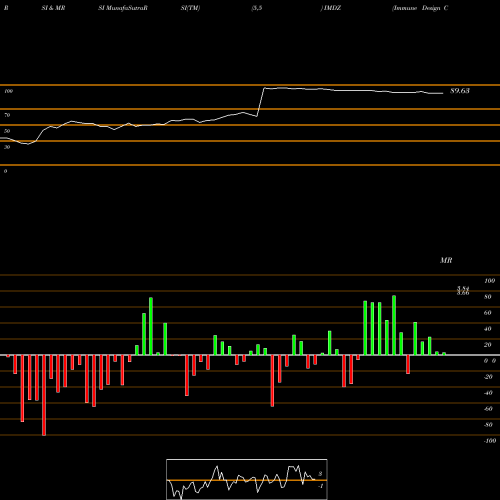Click the 80 label on MR axis
500x500 pixels.
[488, 297]
